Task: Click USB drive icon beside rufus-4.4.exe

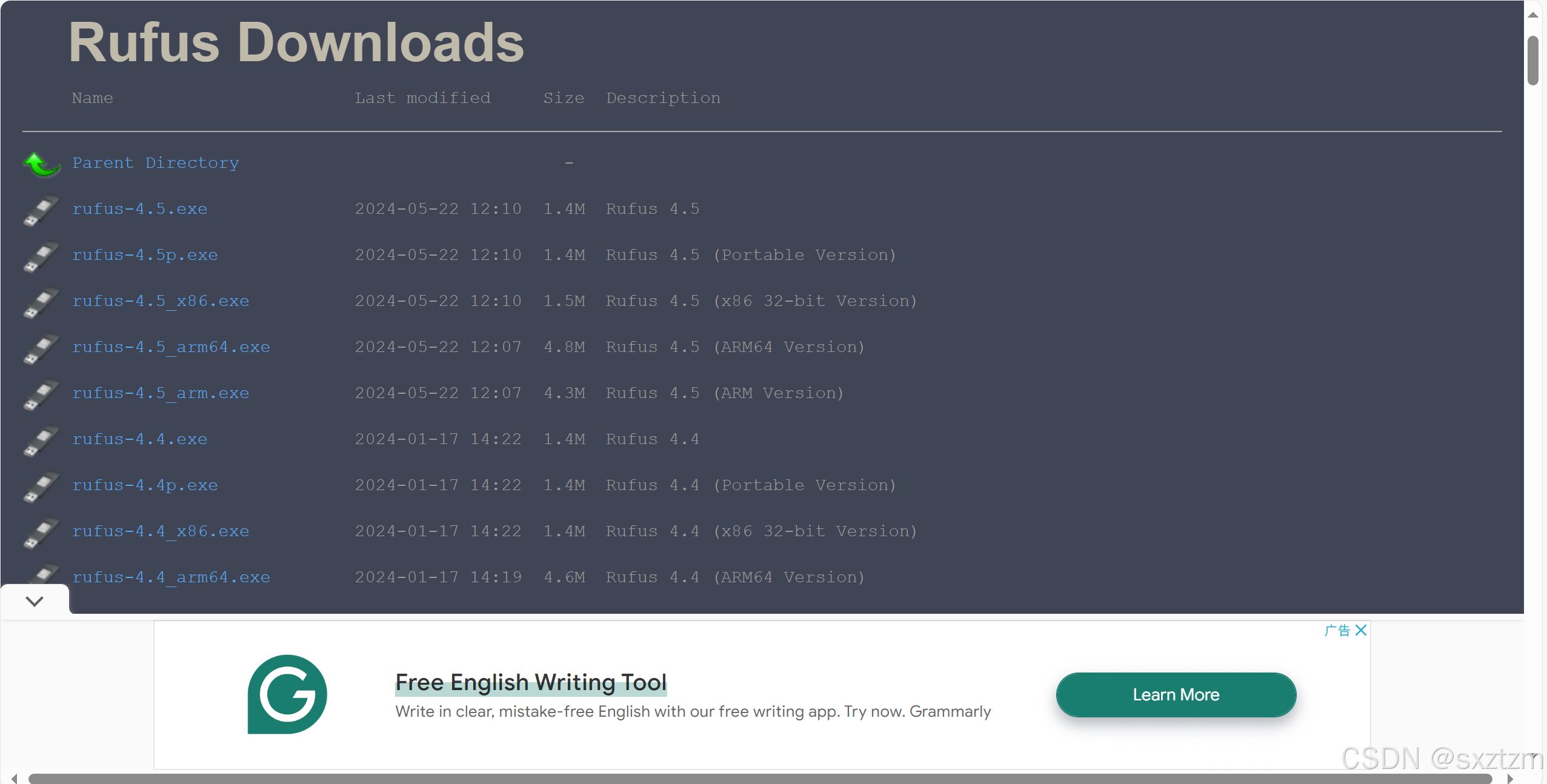Action: [x=42, y=440]
